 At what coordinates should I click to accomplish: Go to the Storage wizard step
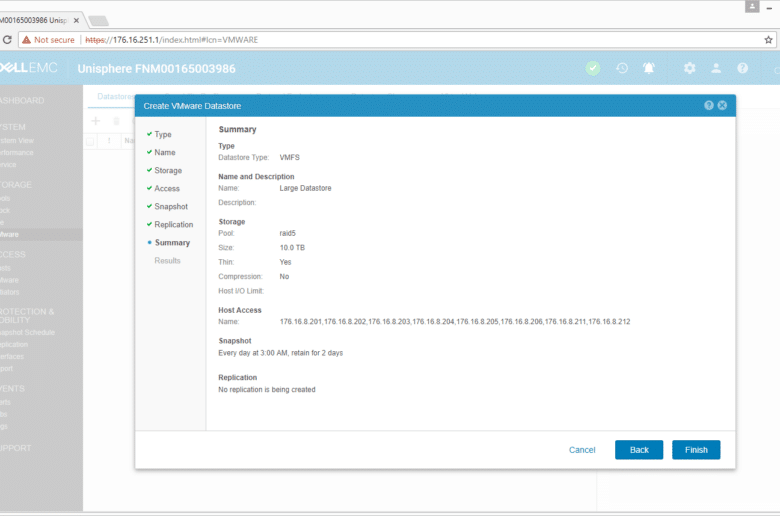(x=168, y=170)
